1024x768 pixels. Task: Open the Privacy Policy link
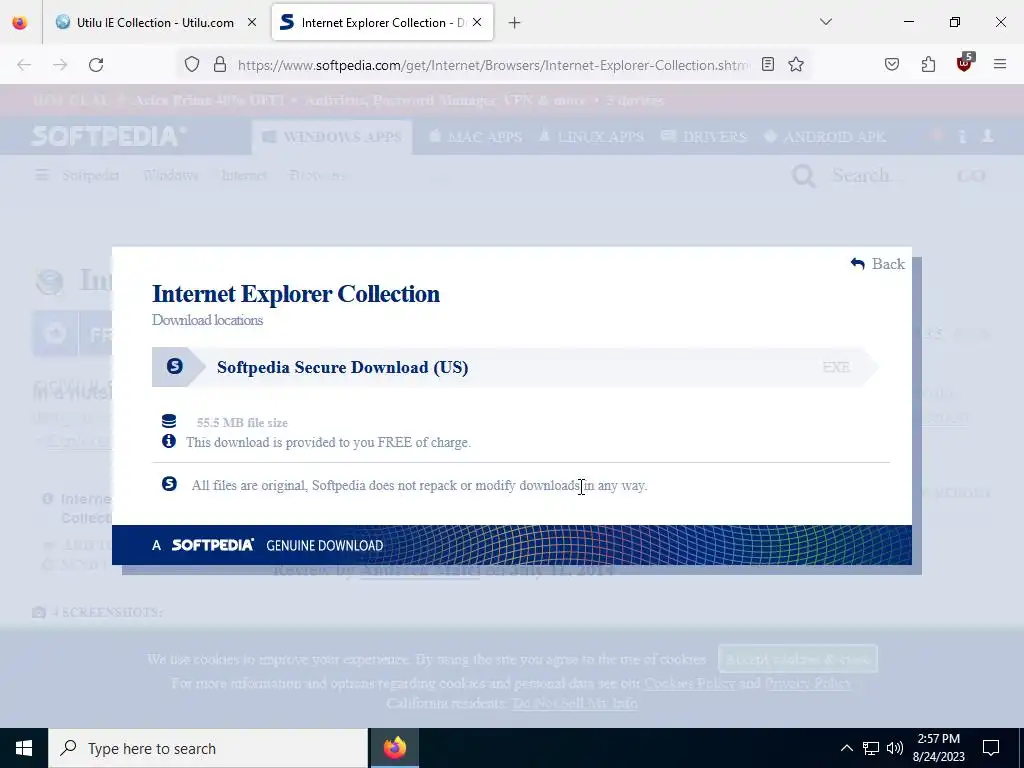click(807, 683)
